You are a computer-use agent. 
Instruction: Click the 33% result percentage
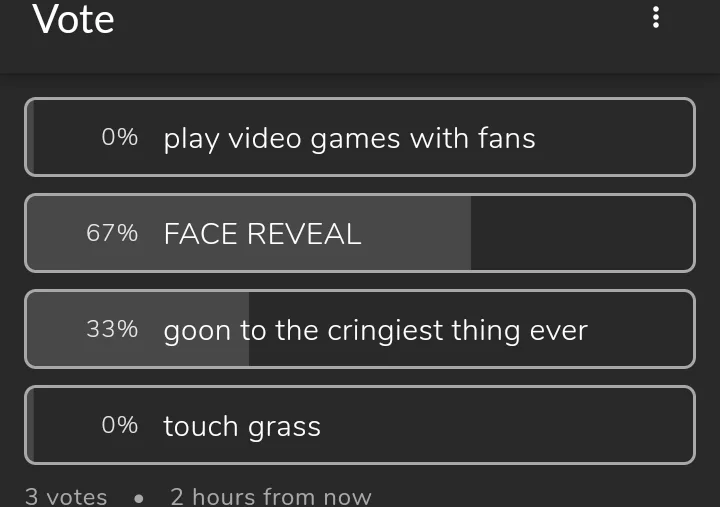[x=112, y=329]
